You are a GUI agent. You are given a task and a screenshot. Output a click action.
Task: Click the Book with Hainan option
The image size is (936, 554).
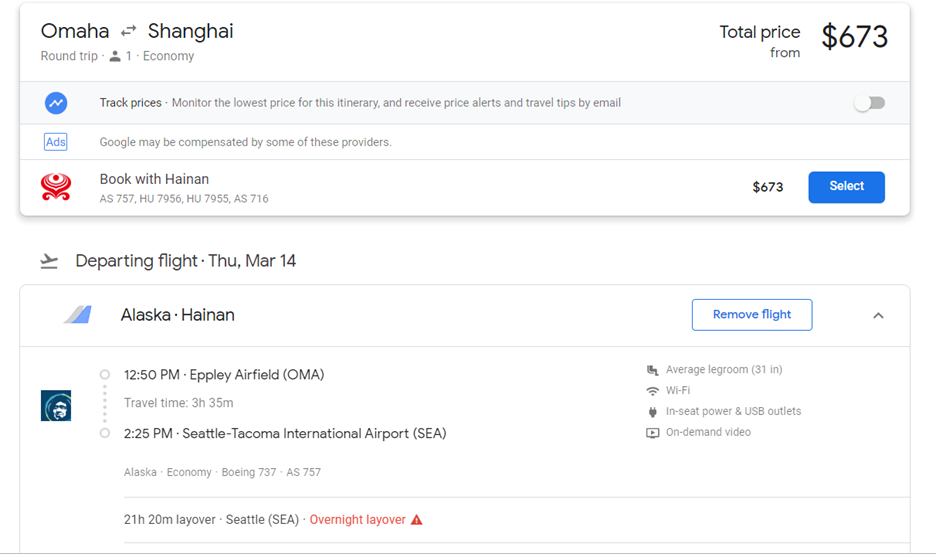tap(155, 180)
